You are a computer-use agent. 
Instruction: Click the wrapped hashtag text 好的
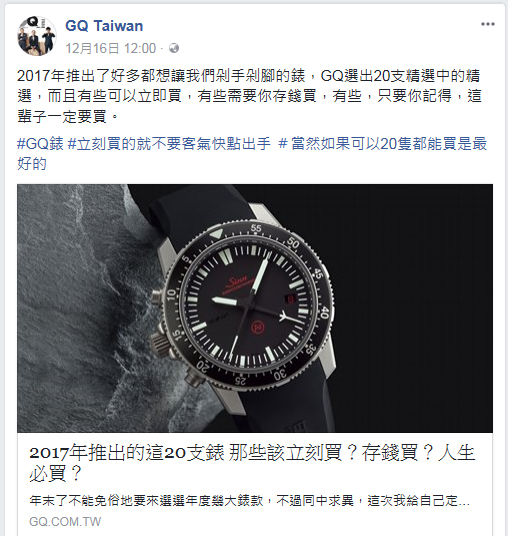32,164
